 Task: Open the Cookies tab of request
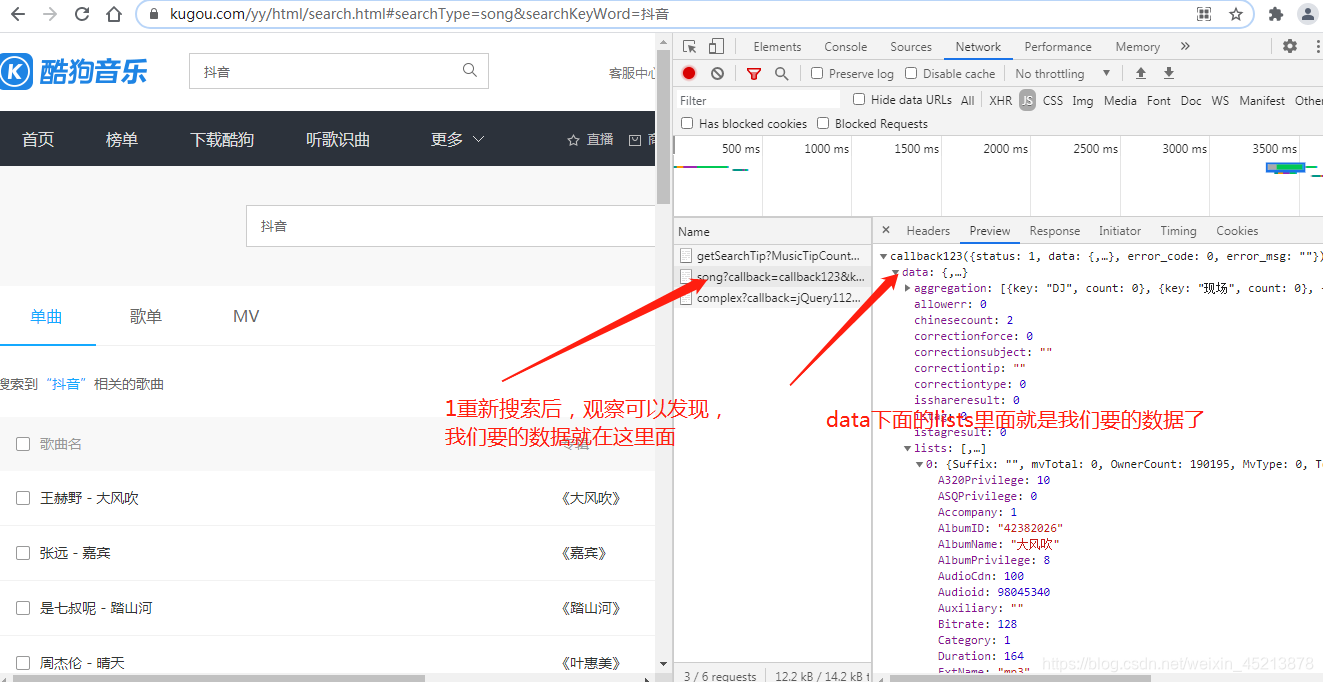click(x=1237, y=230)
